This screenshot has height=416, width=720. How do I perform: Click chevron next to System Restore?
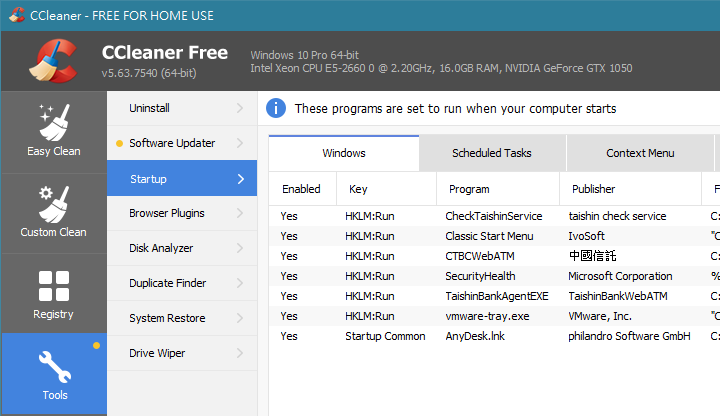coord(240,318)
